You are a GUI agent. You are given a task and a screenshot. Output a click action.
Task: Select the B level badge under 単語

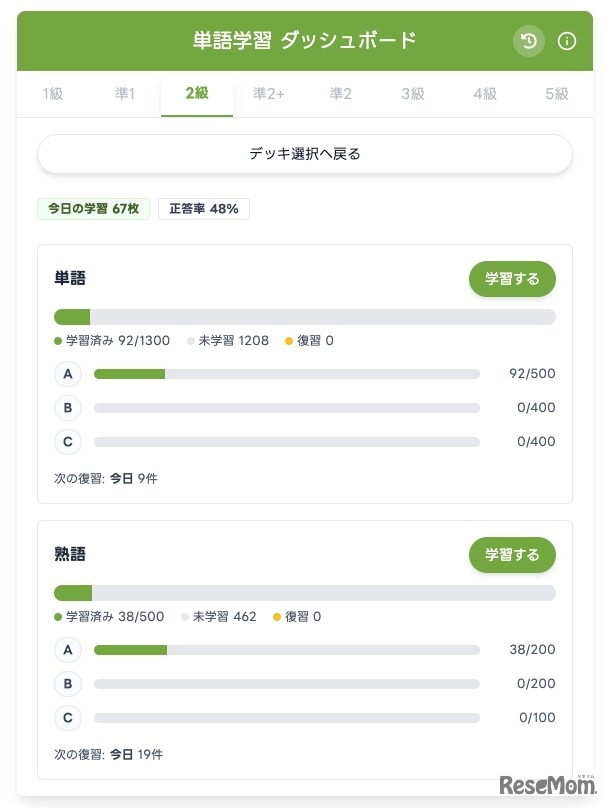coord(68,407)
